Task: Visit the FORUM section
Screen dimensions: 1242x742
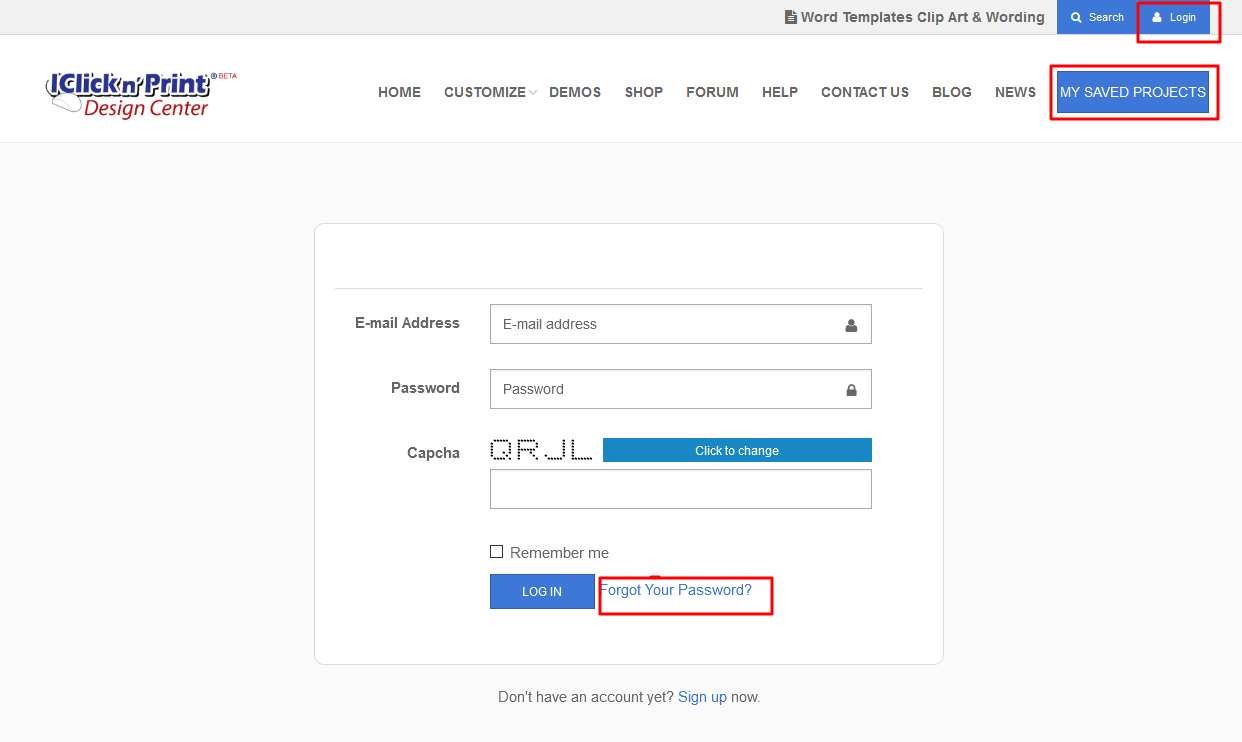Action: tap(712, 92)
